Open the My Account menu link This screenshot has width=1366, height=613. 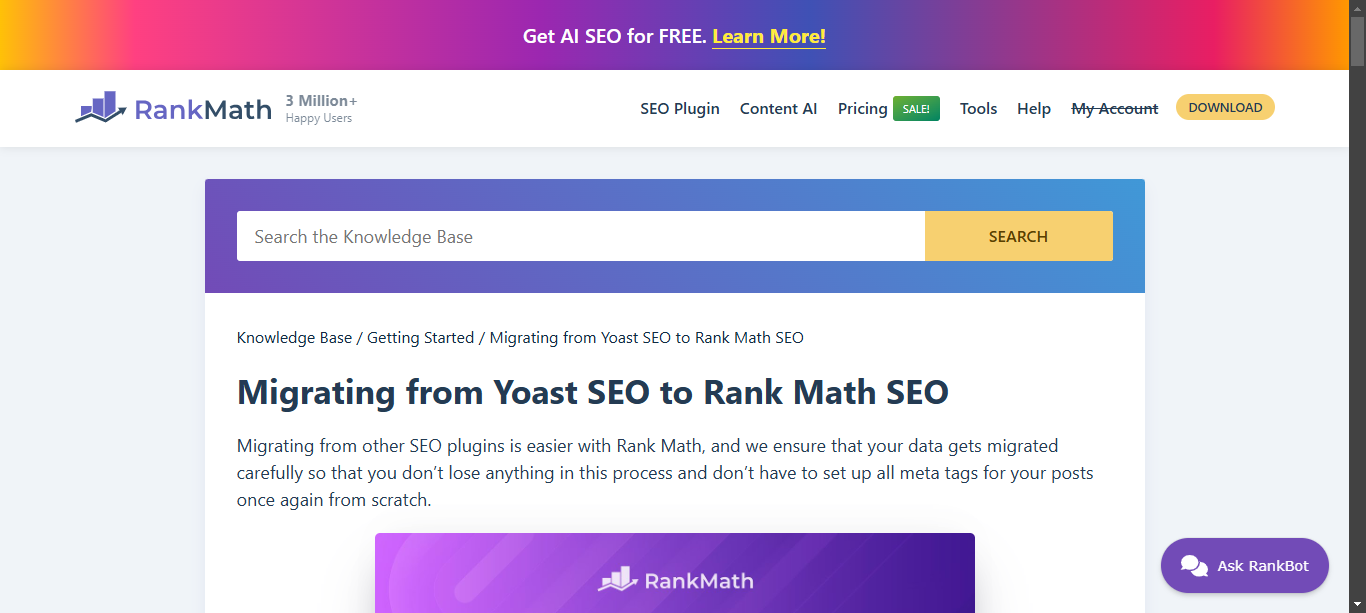pyautogui.click(x=1115, y=109)
